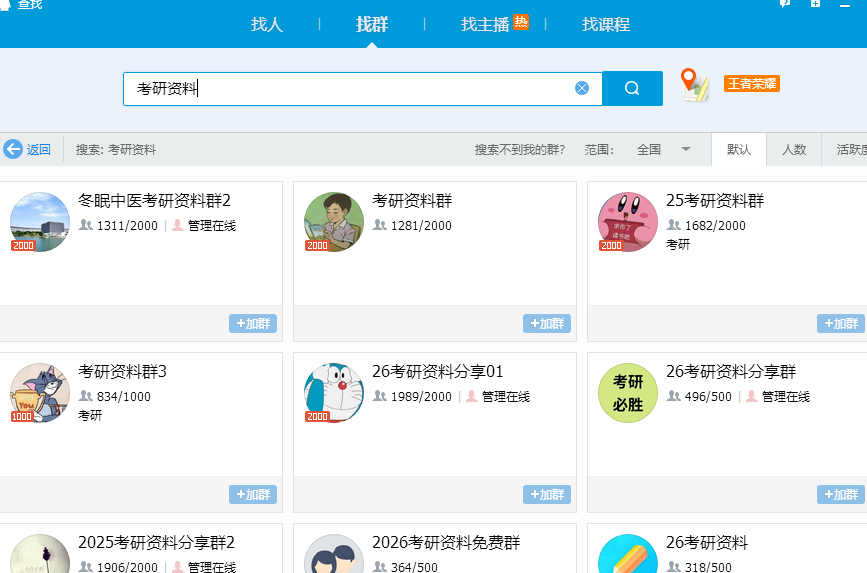Open the 搜索不到我的群? link
The width and height of the screenshot is (867, 573).
(x=520, y=150)
